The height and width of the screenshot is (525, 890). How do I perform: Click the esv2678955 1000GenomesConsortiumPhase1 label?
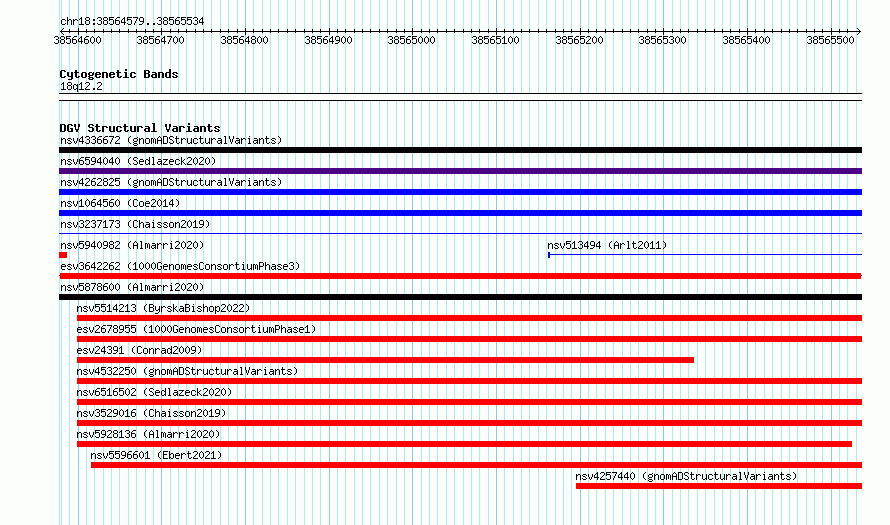pos(196,329)
